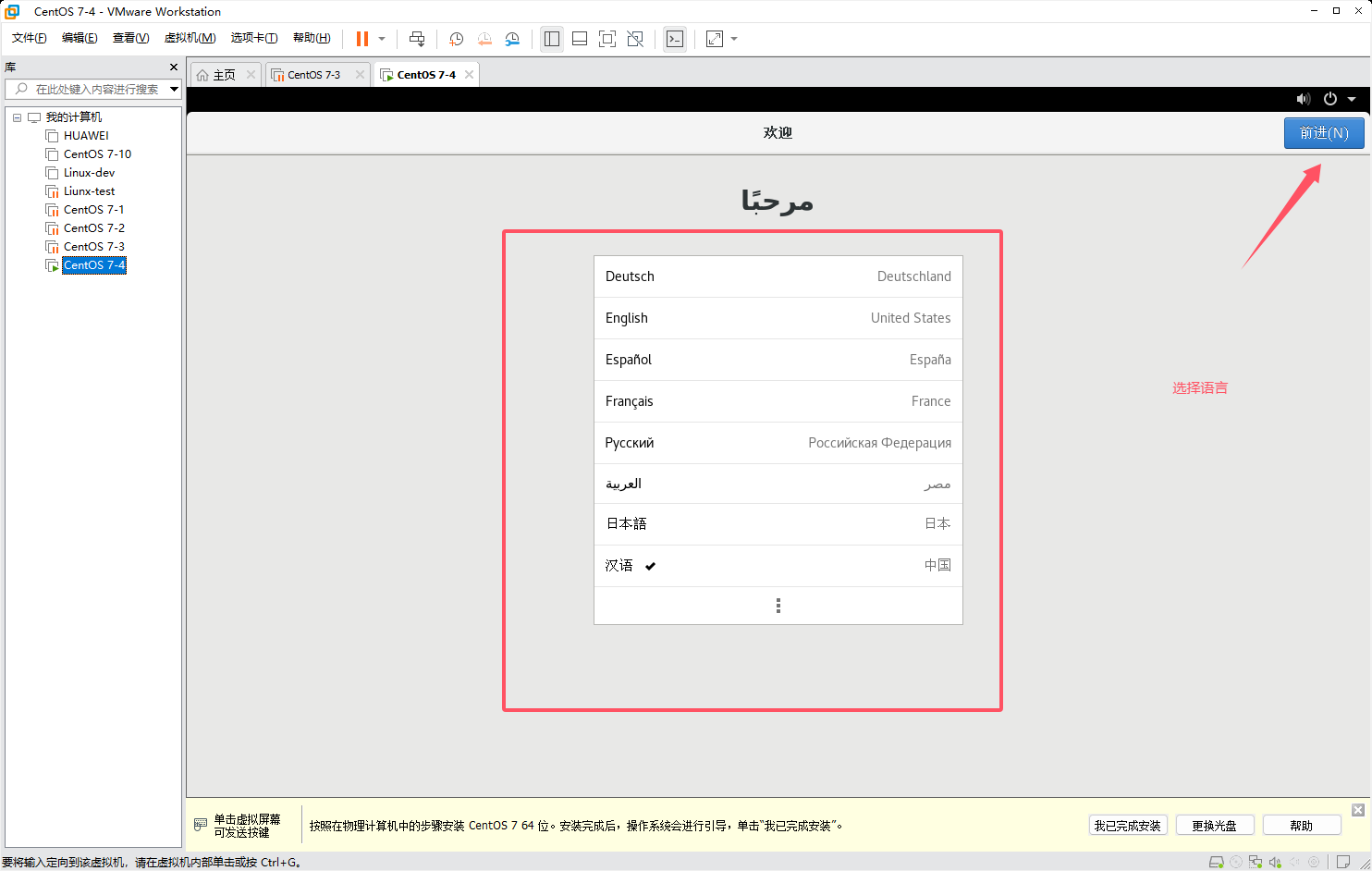
Task: Choose 日本語 language
Action: coord(778,524)
